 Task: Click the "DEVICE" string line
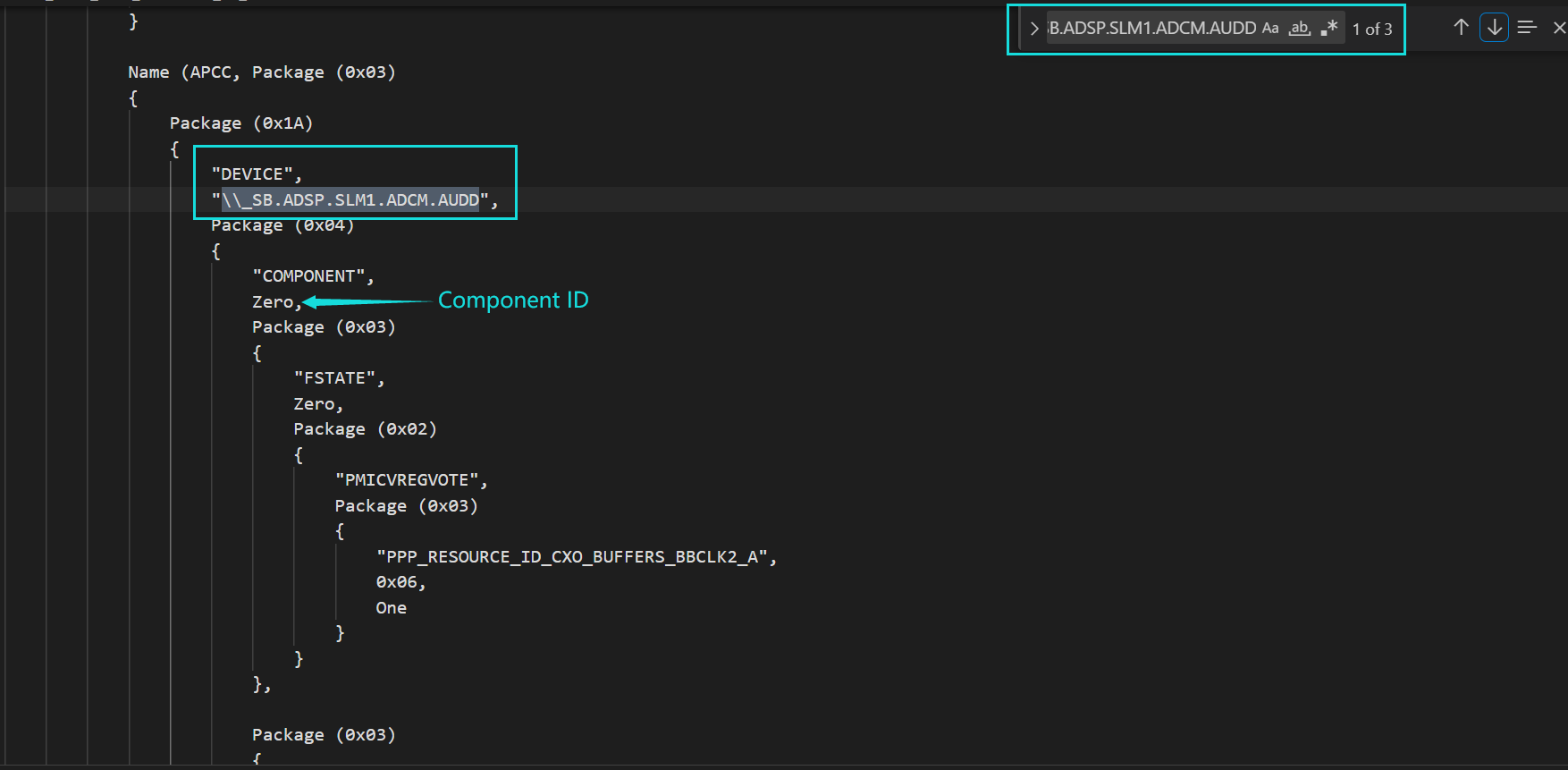pos(257,174)
